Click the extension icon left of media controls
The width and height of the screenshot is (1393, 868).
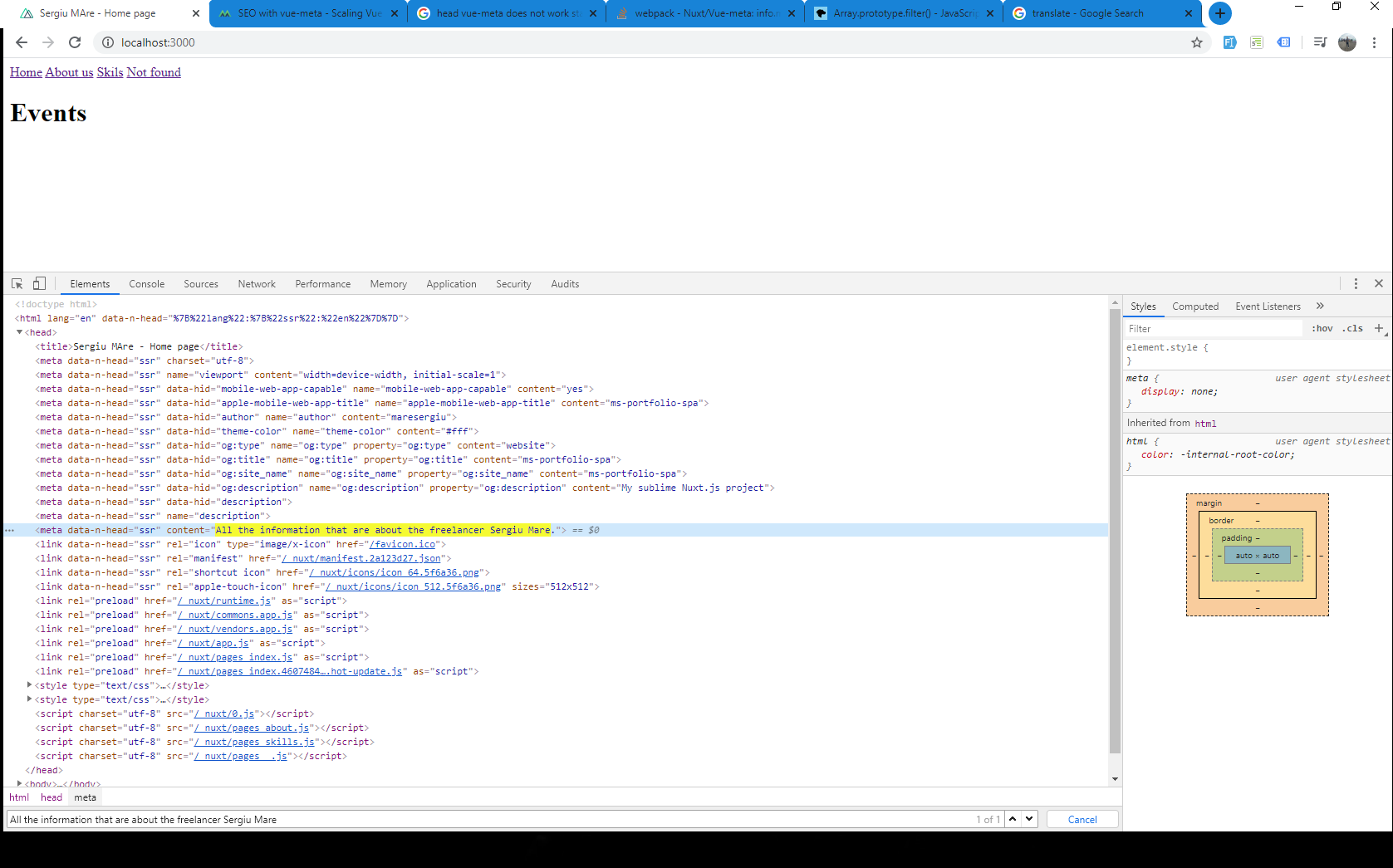[x=1284, y=42]
